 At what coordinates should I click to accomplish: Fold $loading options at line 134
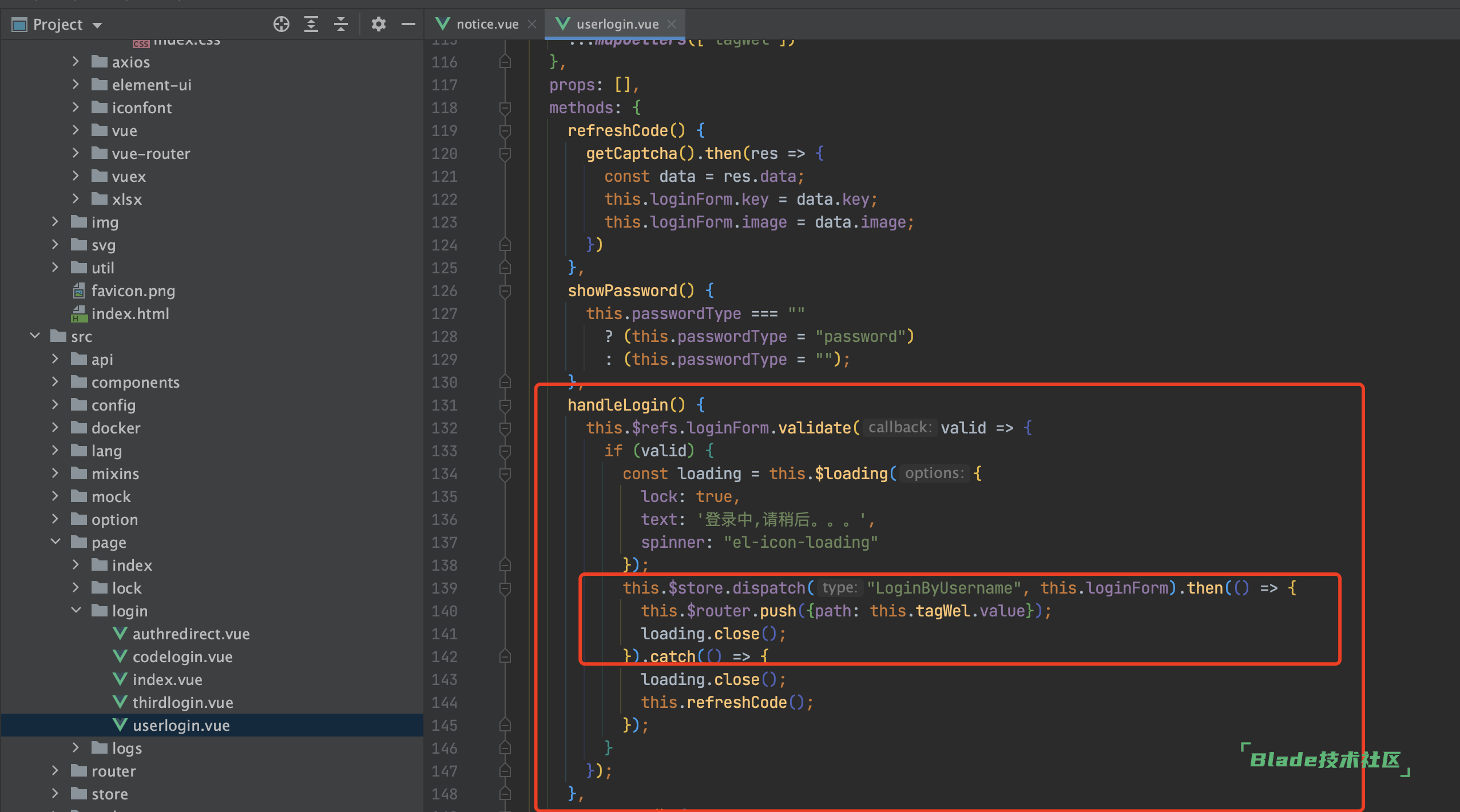505,474
